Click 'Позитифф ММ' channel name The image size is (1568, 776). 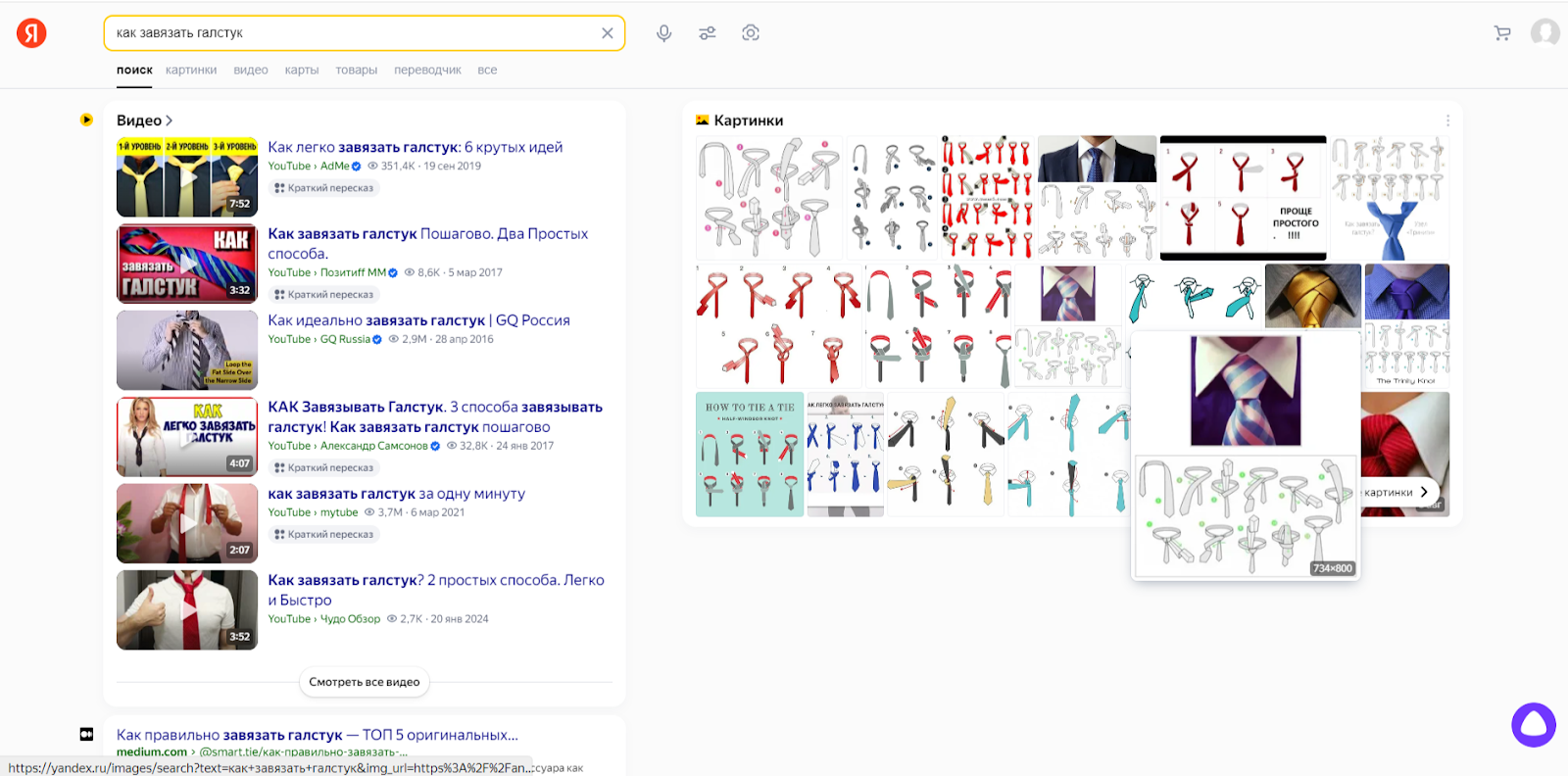(353, 273)
